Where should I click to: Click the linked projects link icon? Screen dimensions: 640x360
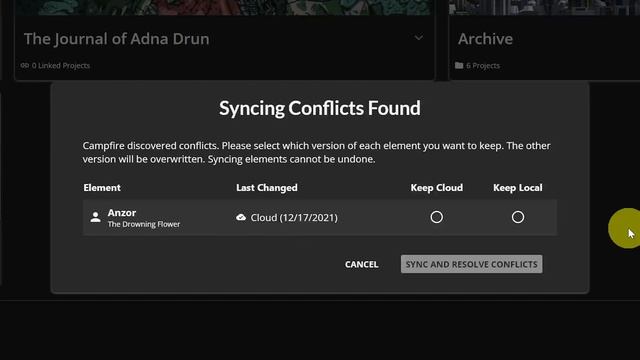[25, 65]
